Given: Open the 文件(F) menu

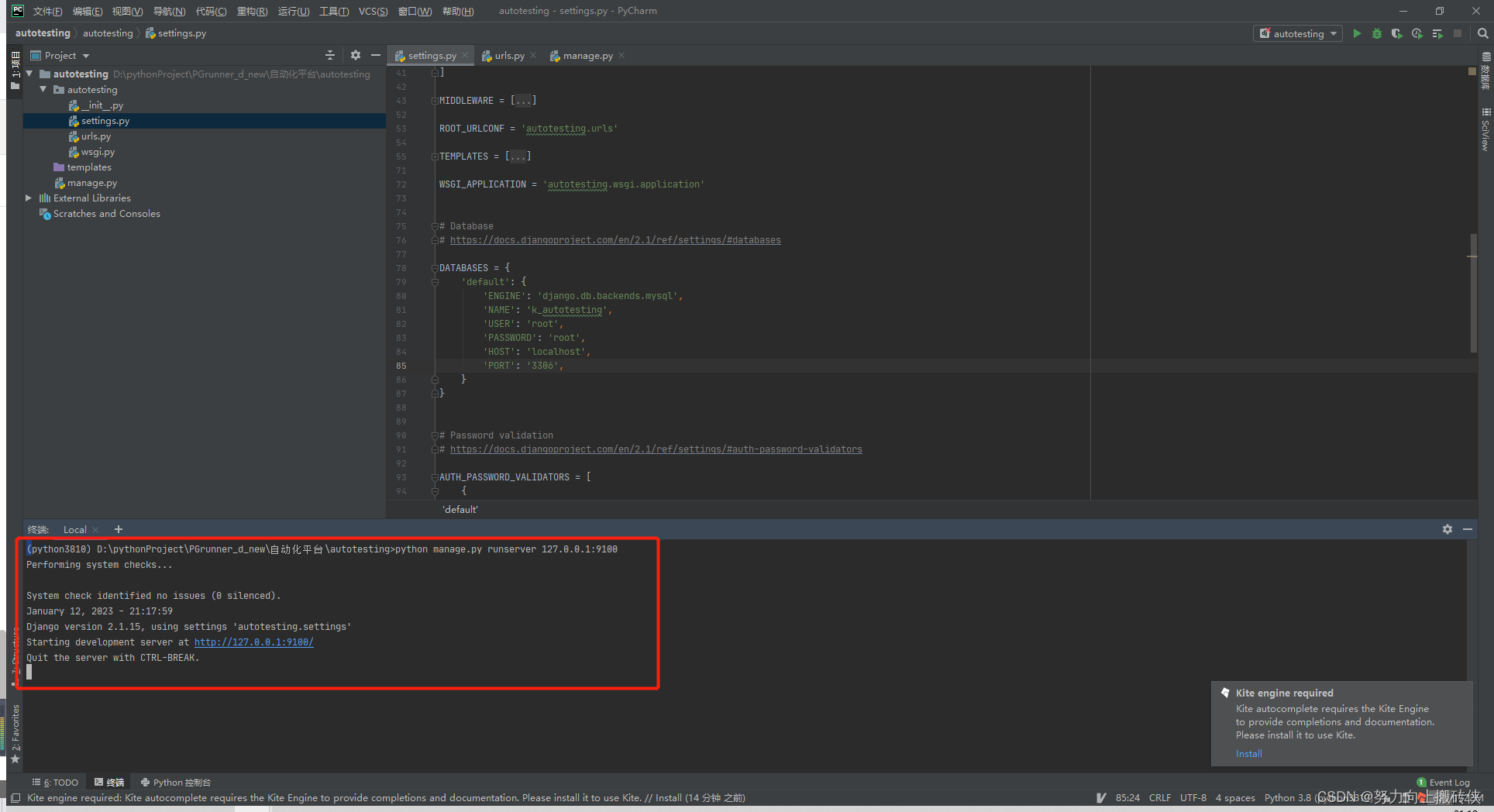Looking at the screenshot, I should (48, 11).
